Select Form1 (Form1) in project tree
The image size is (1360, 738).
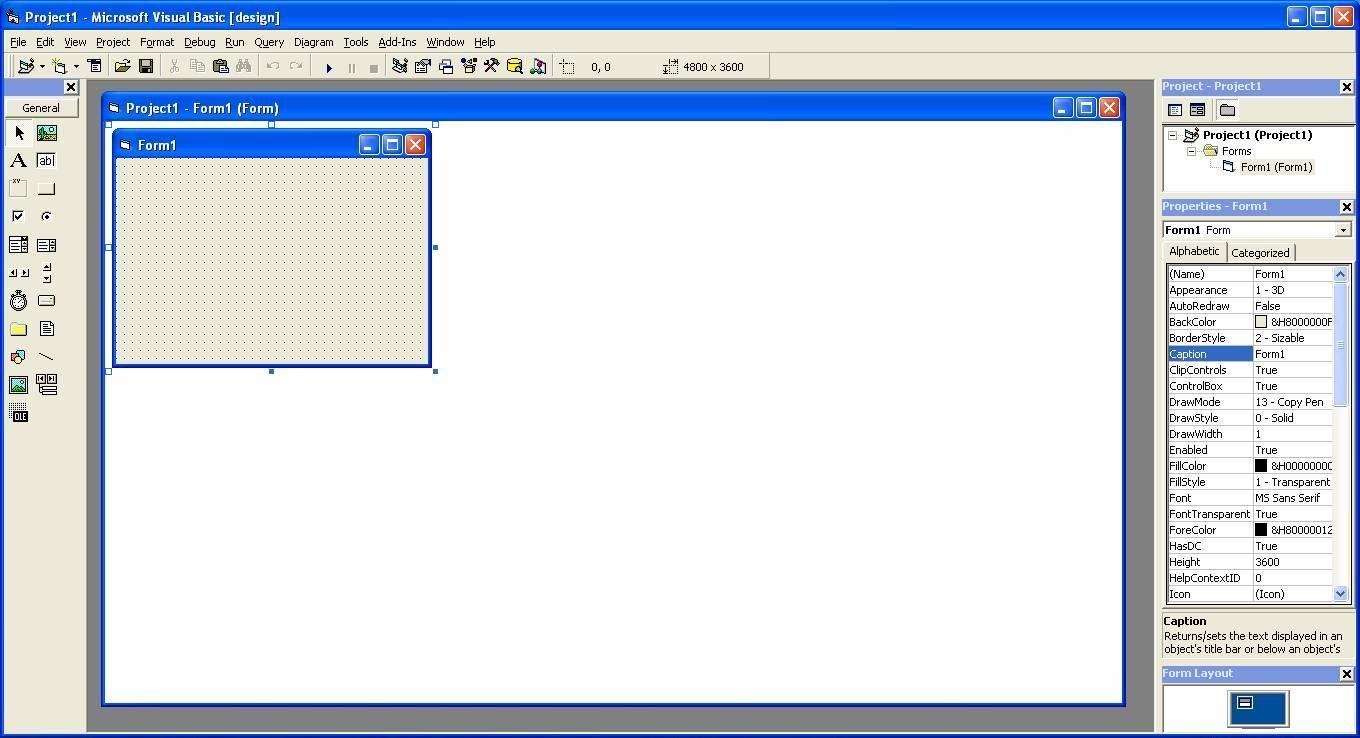1276,167
